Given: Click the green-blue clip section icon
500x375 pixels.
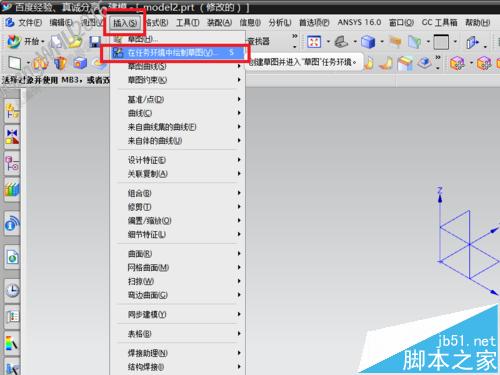Looking at the screenshot, I should [x=415, y=42].
